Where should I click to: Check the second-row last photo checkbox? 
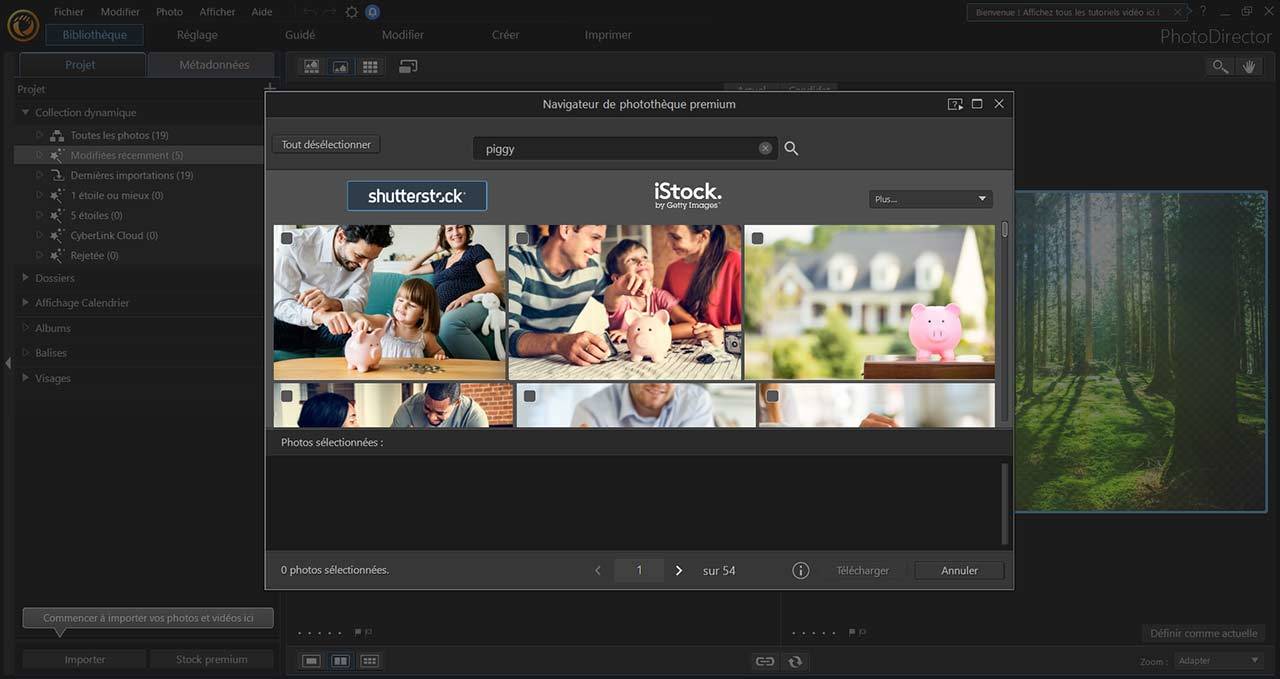(772, 396)
